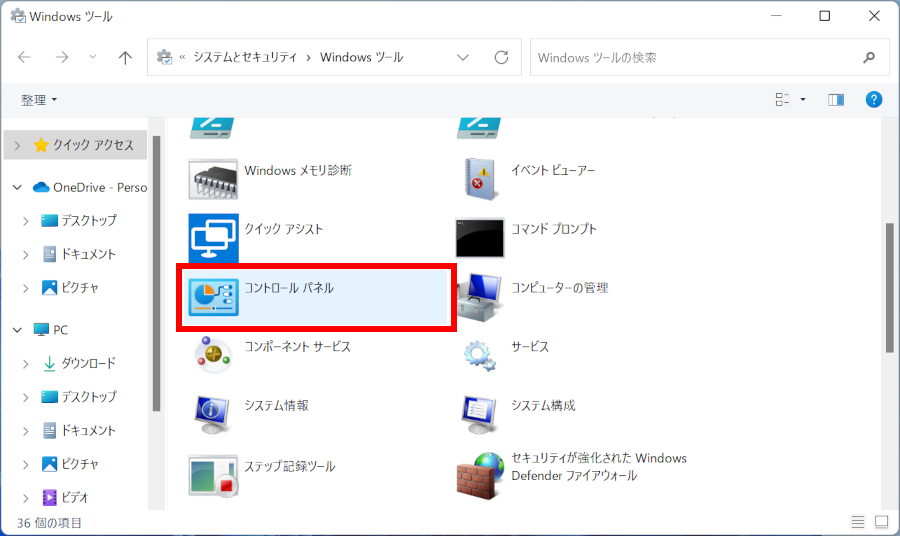Open the Windows メモリ診断 icon
Screen dimensions: 900x536
click(213, 179)
